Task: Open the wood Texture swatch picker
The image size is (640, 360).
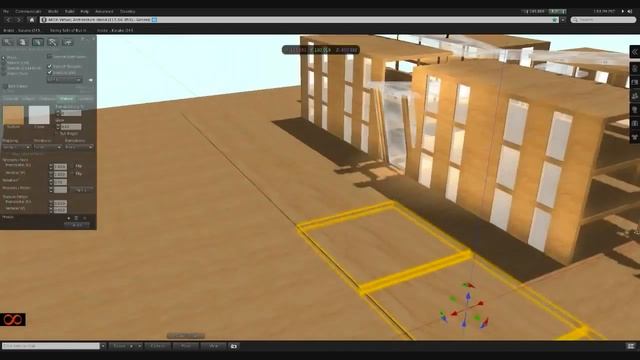Action: [x=13, y=115]
